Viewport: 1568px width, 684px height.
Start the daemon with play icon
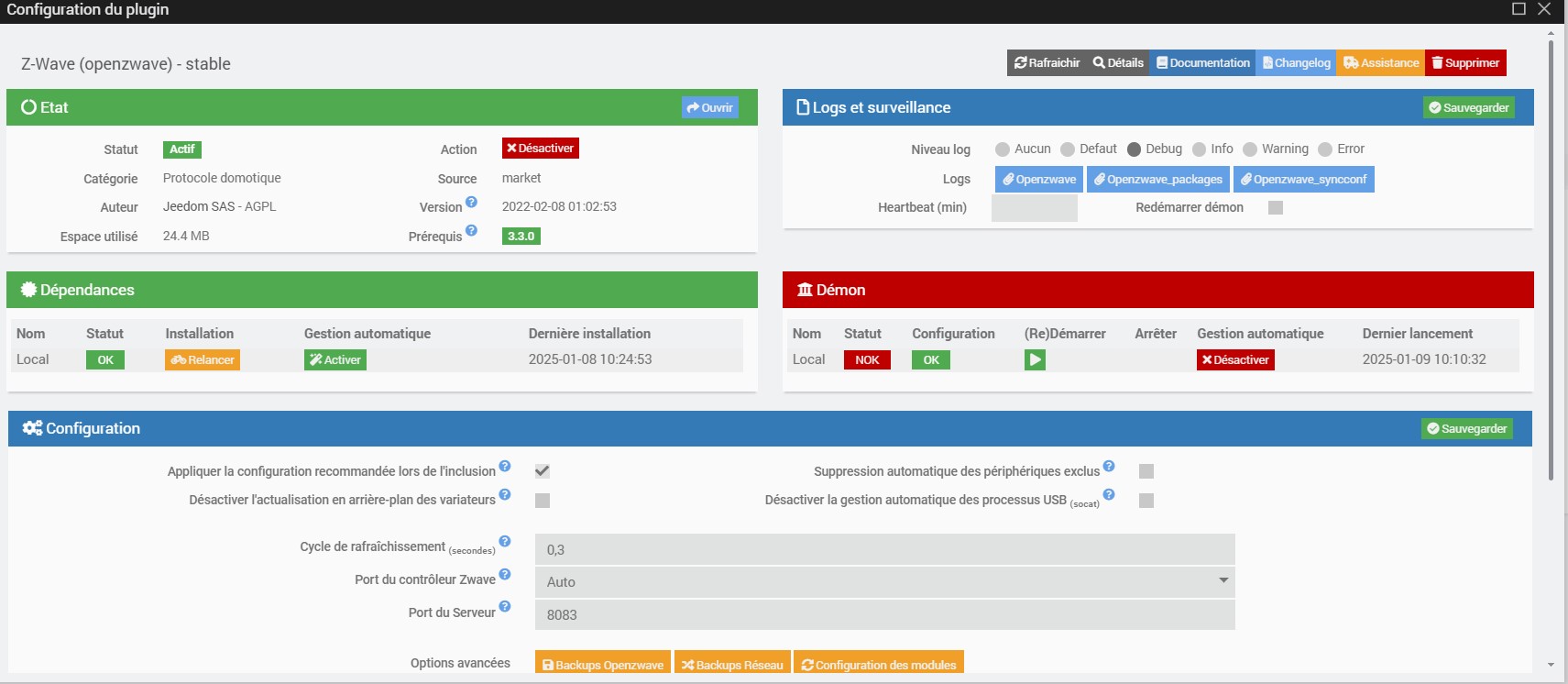[1035, 359]
